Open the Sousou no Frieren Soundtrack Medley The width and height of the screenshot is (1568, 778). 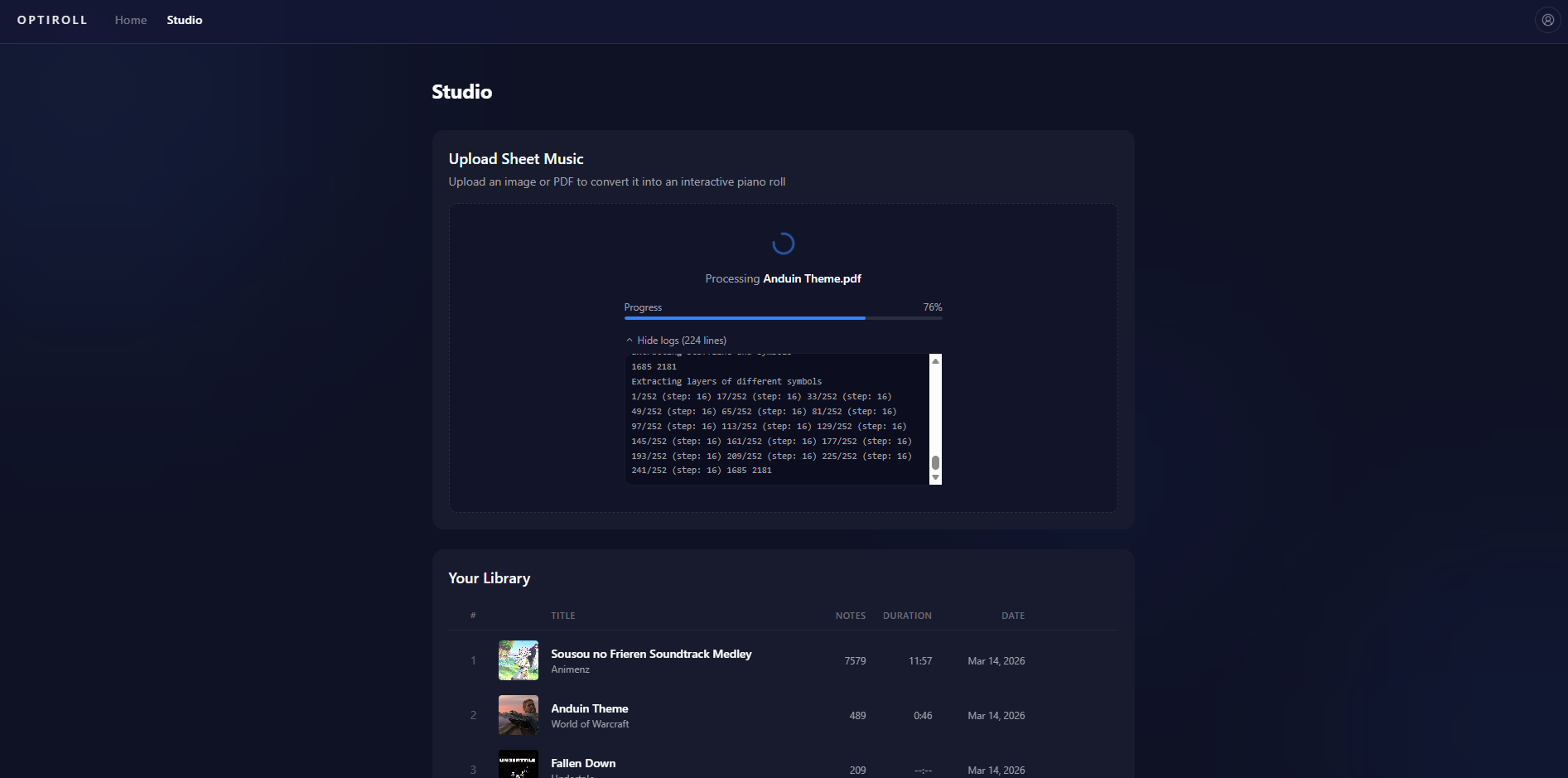click(651, 654)
